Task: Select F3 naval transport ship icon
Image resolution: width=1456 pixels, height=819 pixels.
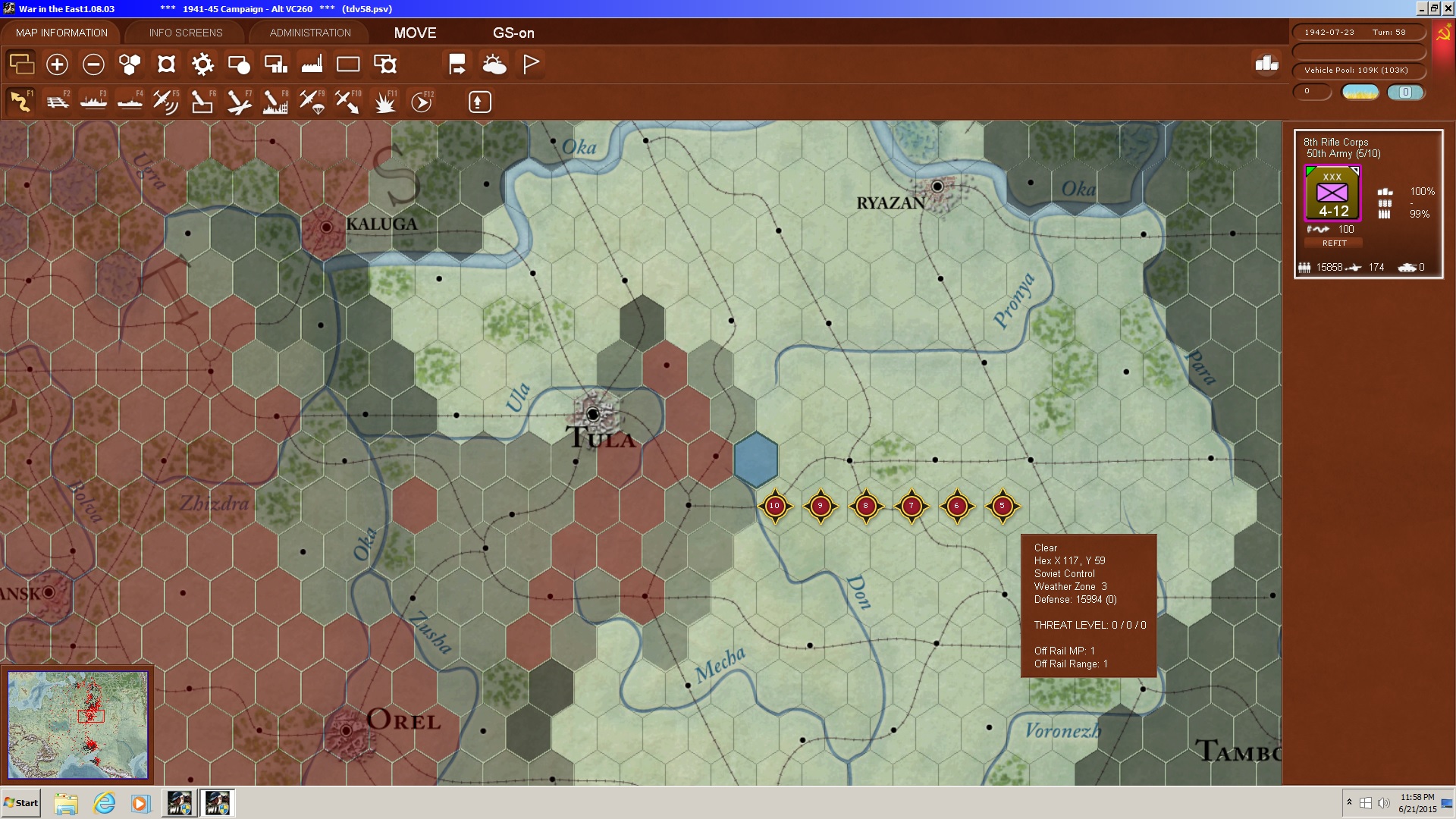Action: [x=94, y=102]
